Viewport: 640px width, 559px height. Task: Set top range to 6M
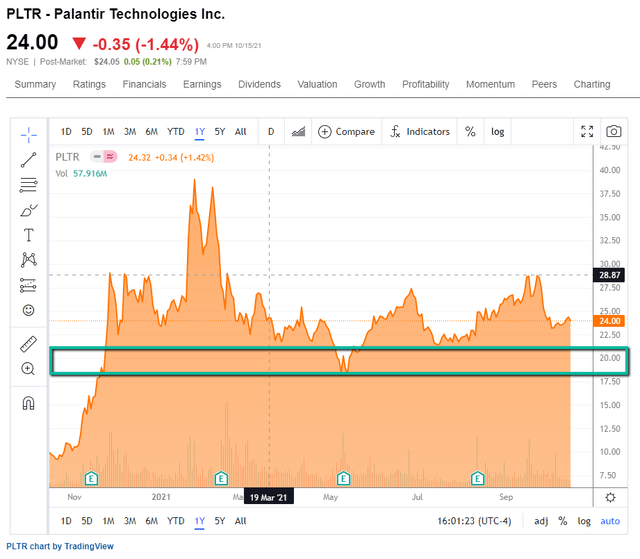[x=151, y=132]
